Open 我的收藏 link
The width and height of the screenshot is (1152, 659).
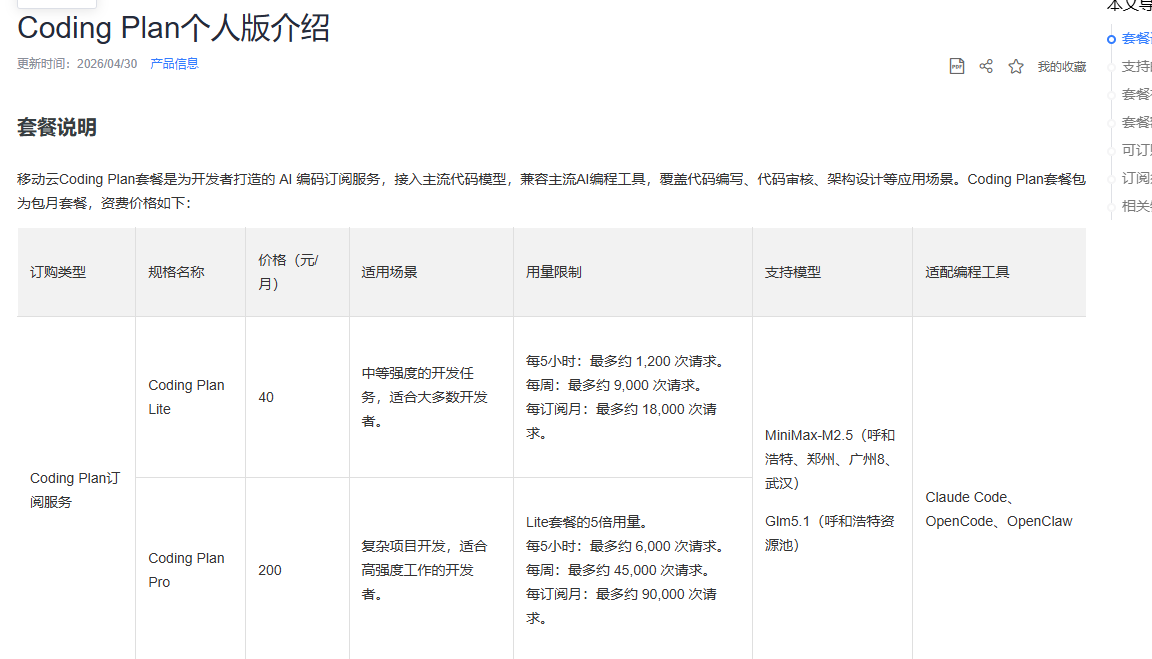click(1062, 67)
